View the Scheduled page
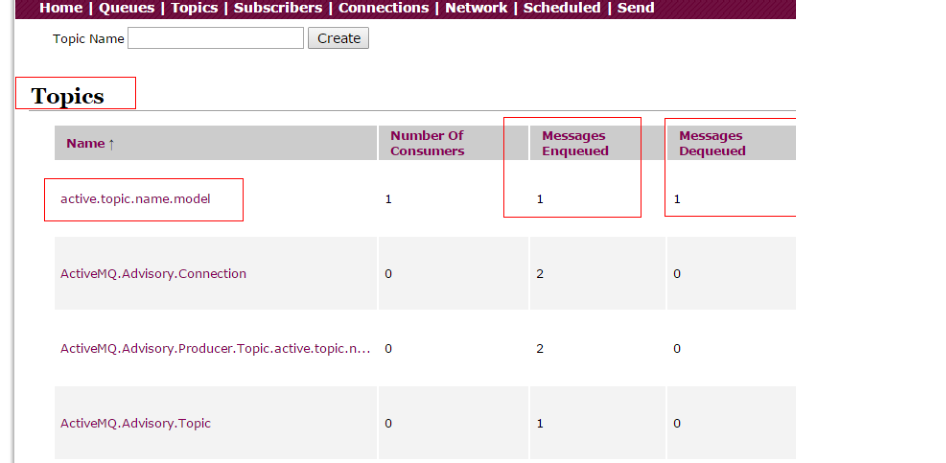The image size is (946, 463). [x=561, y=8]
